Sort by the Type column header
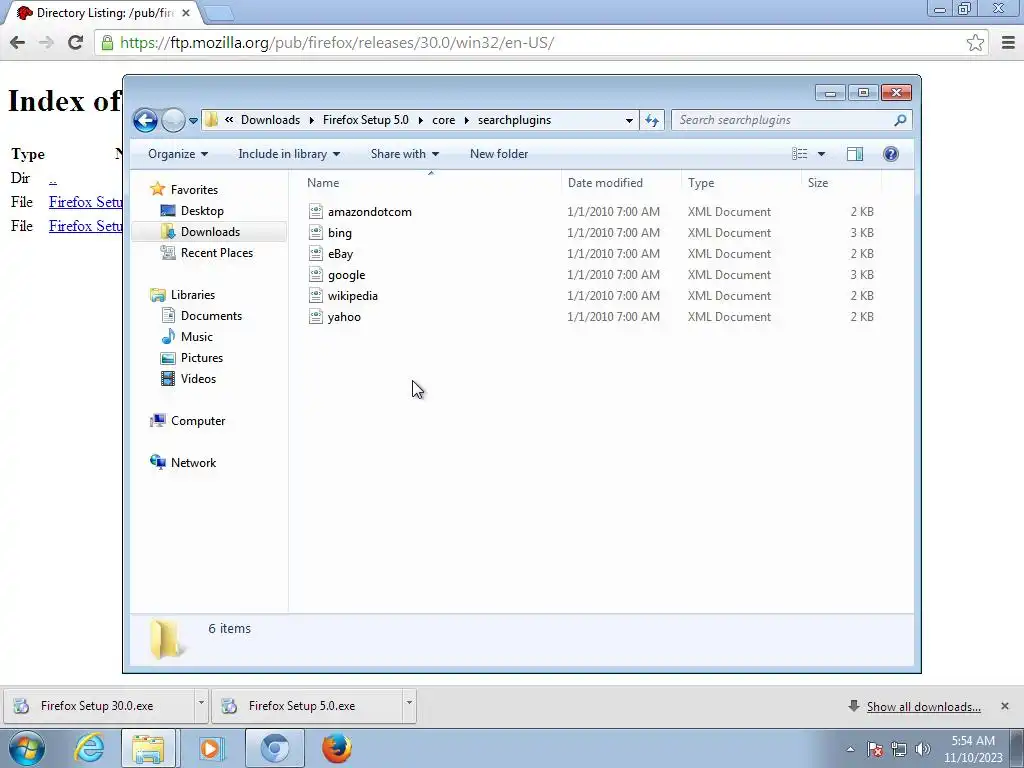The image size is (1024, 768). (x=741, y=183)
